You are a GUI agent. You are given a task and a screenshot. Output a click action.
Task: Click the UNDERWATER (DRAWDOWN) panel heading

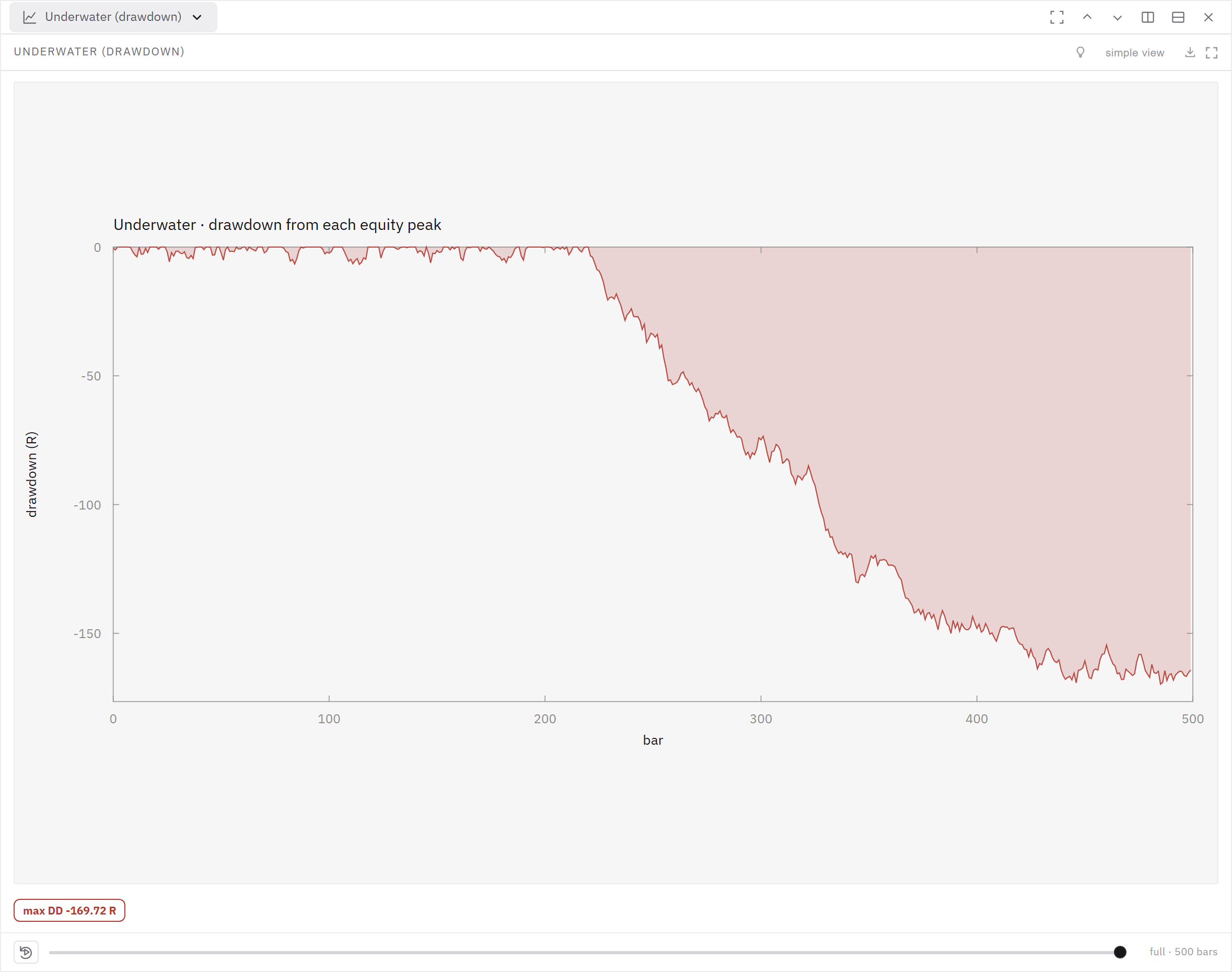click(99, 52)
